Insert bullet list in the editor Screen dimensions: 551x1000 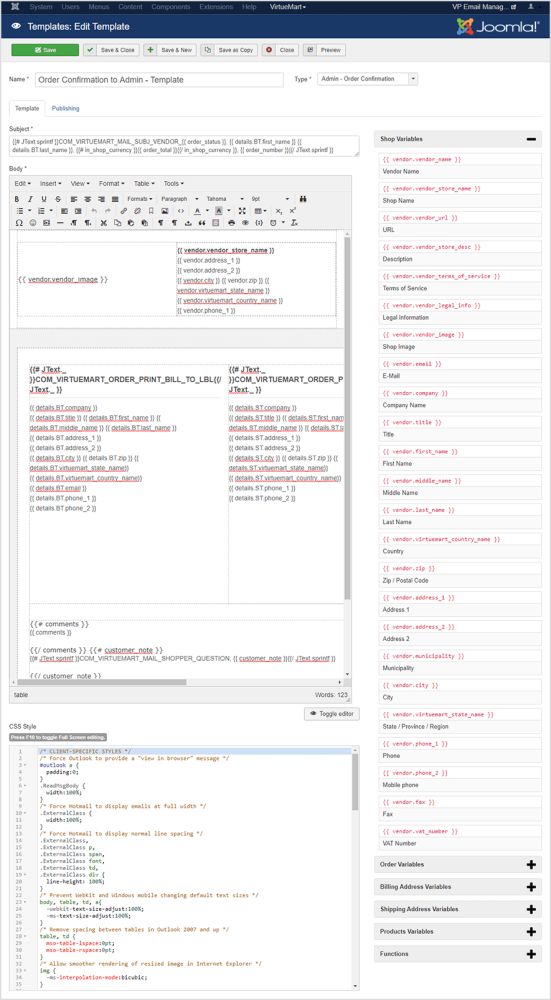tap(20, 210)
